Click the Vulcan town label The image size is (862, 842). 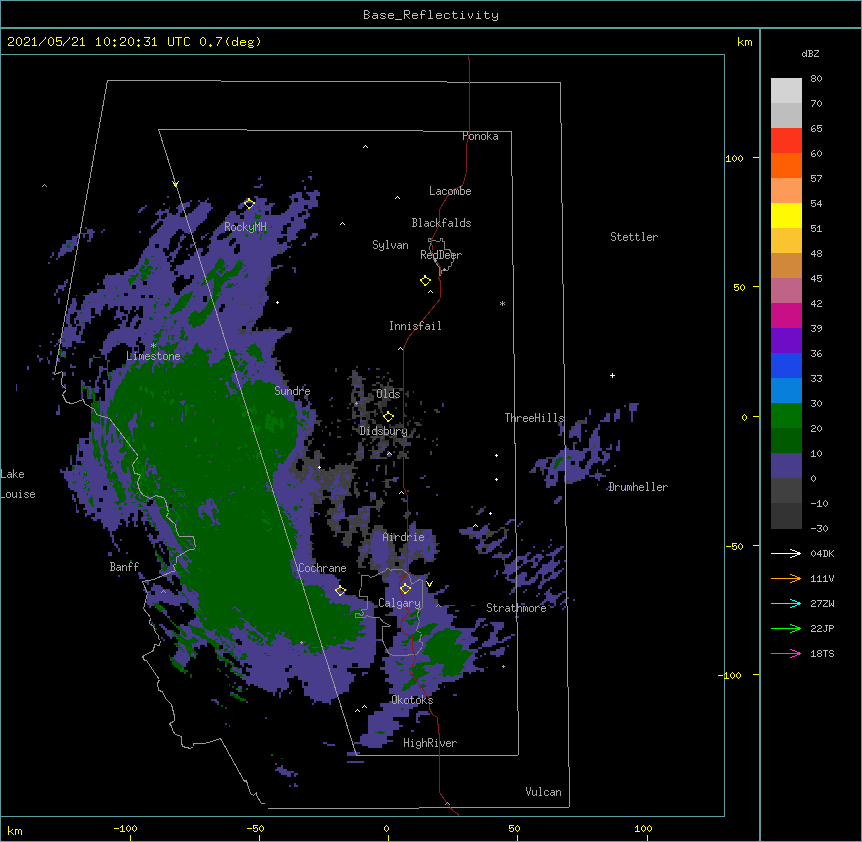[543, 792]
